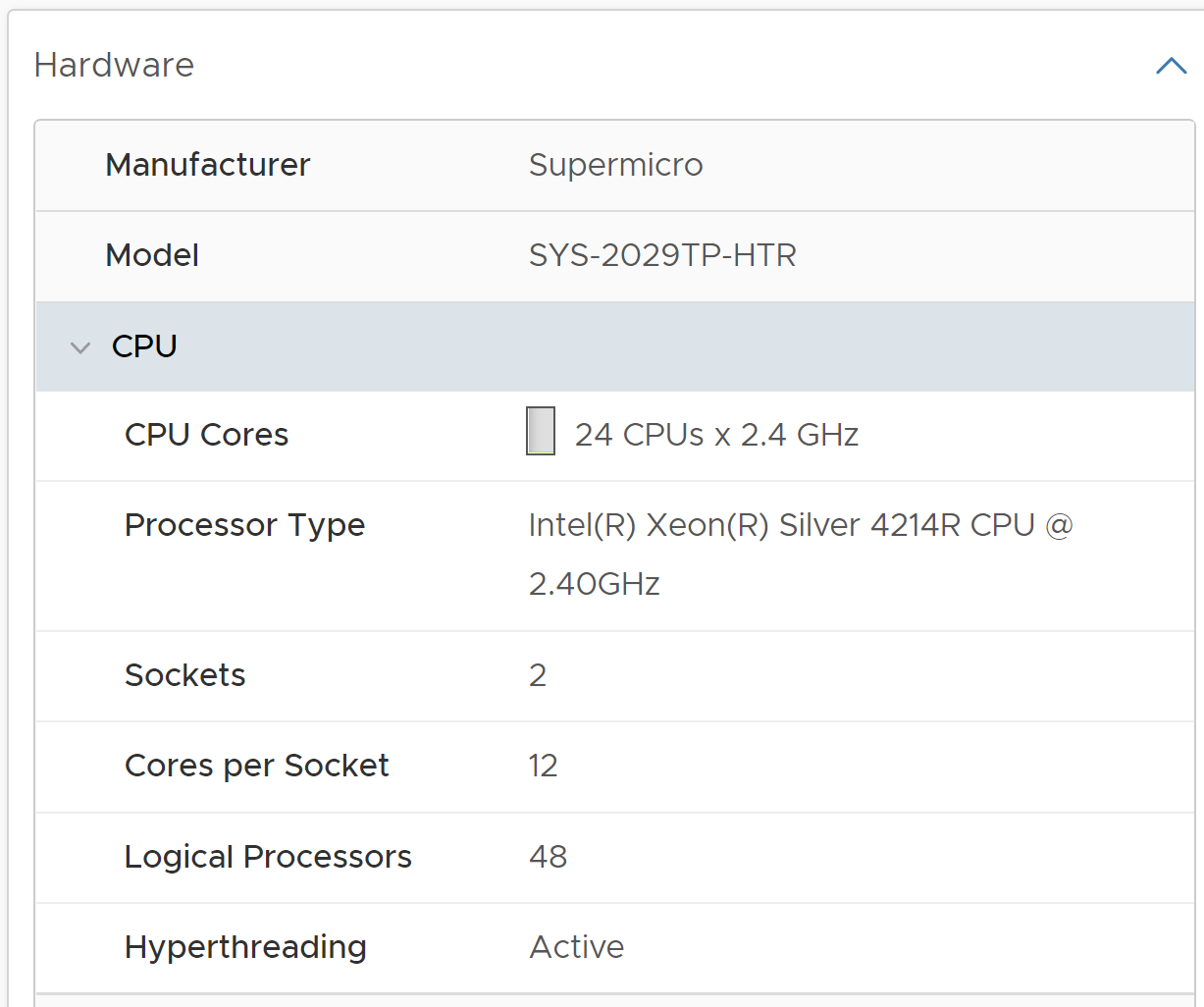Image resolution: width=1204 pixels, height=1007 pixels.
Task: Click the Hyperthreading Active status
Action: [577, 947]
